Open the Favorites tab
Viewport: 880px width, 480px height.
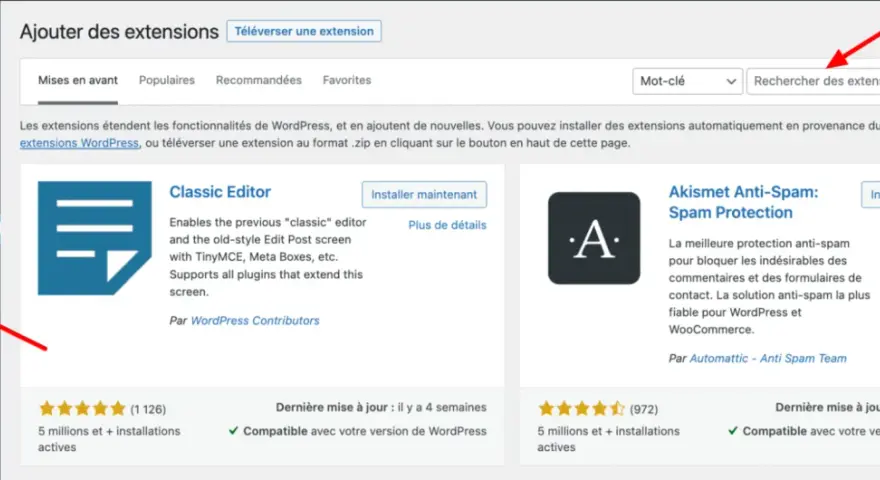(347, 80)
